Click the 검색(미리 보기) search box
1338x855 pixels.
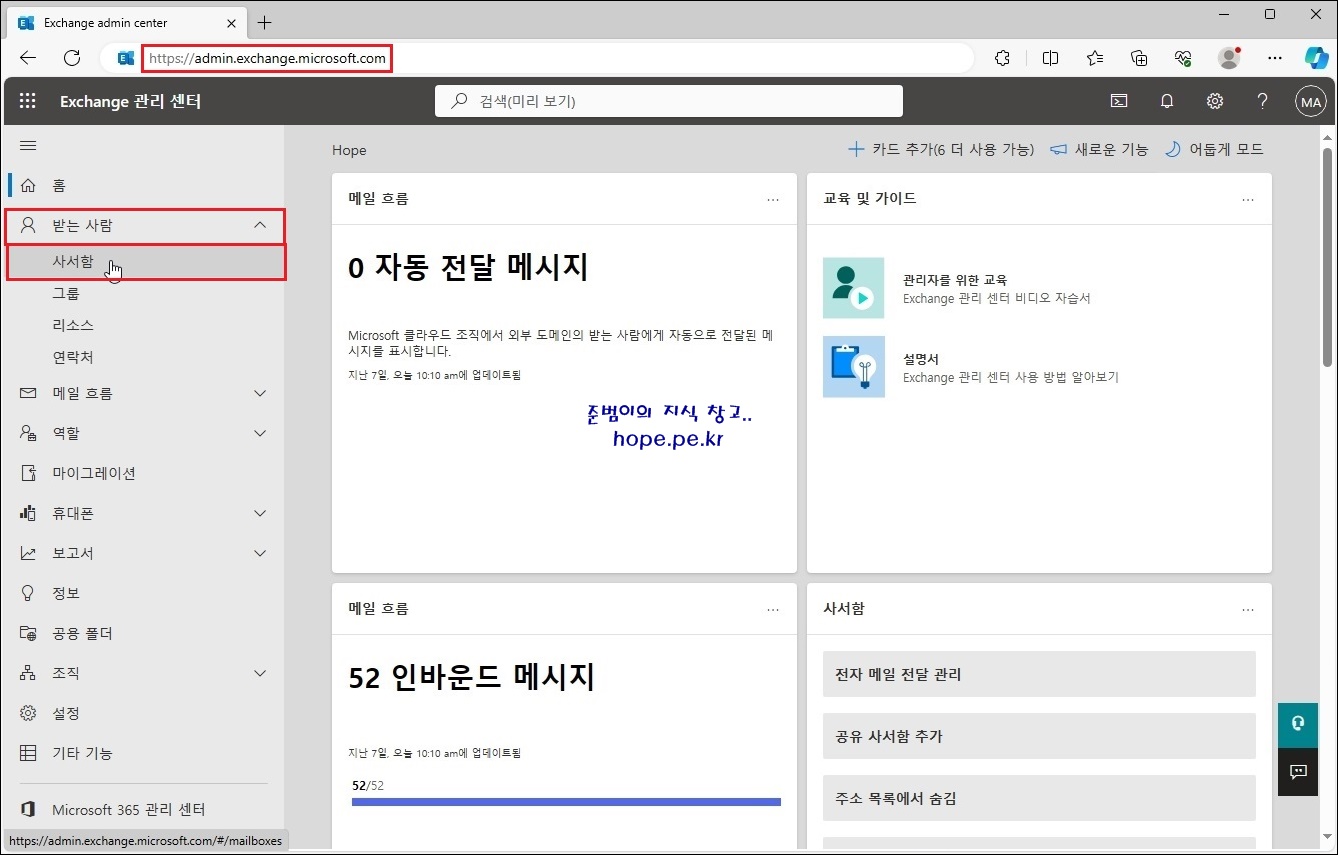[669, 101]
